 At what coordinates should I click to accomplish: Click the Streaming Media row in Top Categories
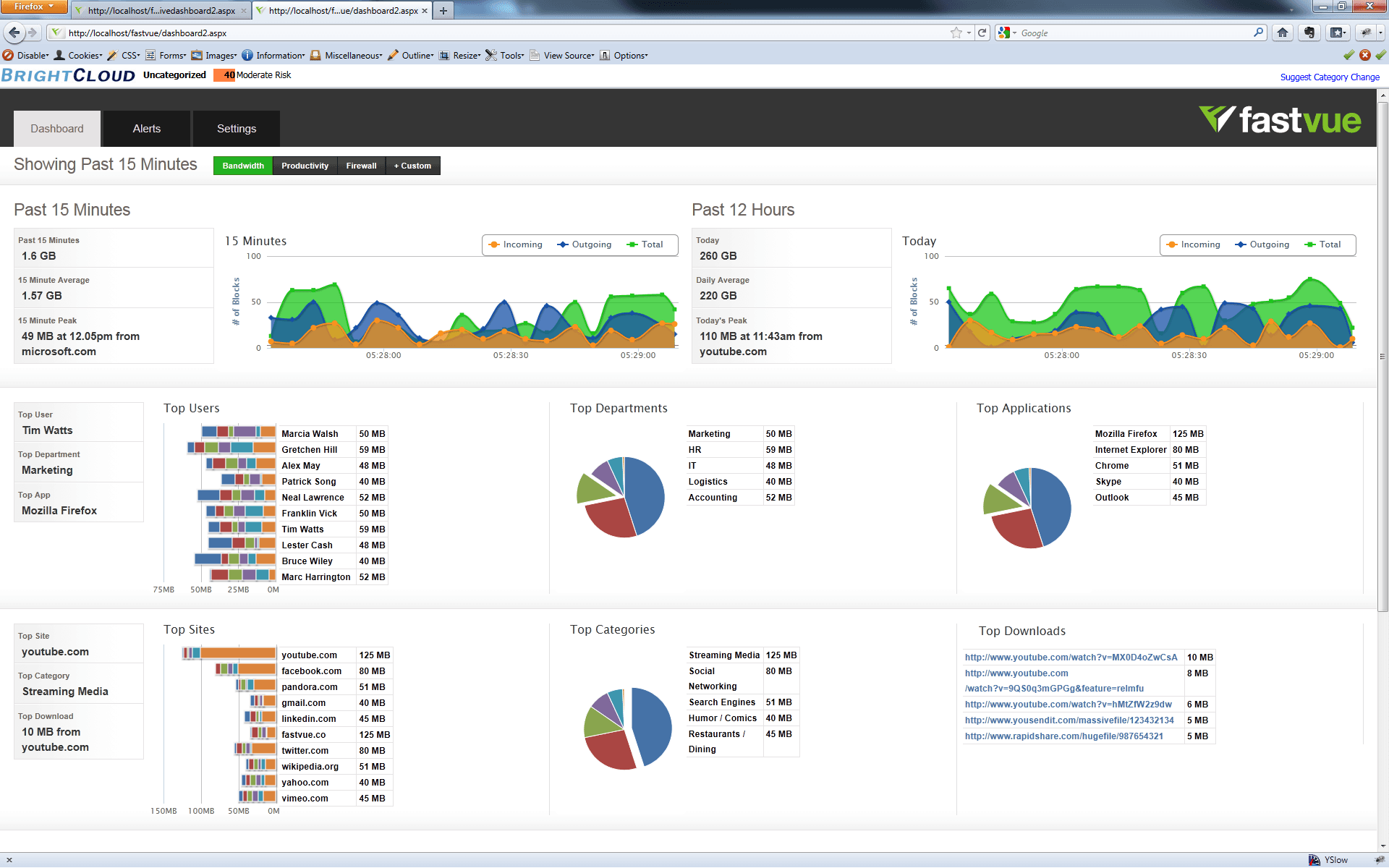click(742, 655)
